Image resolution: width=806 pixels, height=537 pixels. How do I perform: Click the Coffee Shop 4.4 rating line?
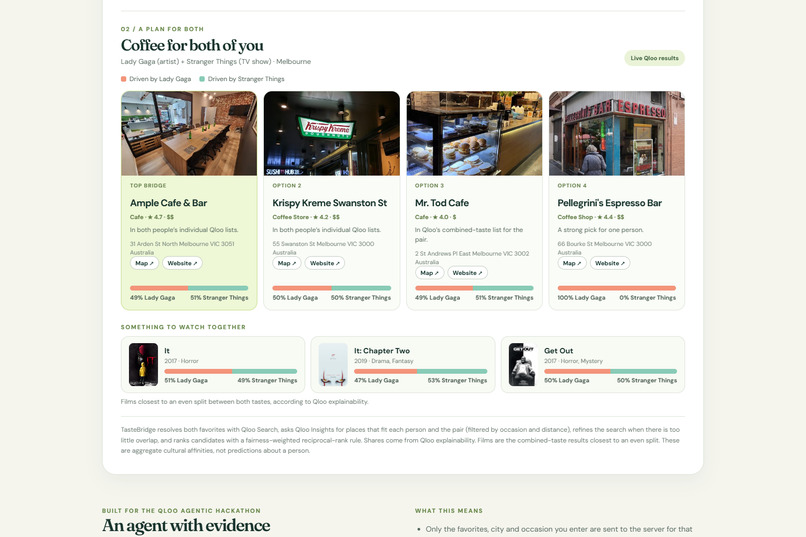point(591,217)
